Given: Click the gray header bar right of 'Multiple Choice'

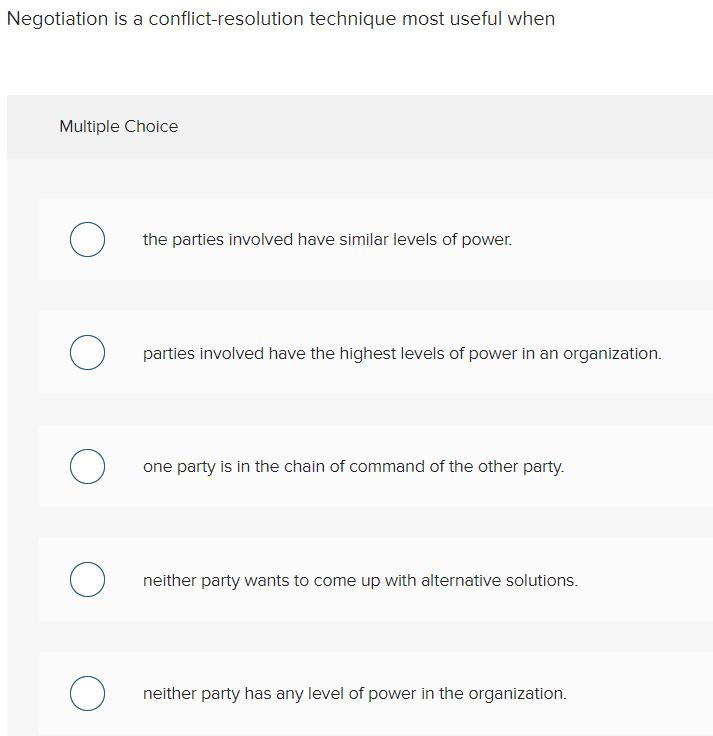Looking at the screenshot, I should point(450,127).
